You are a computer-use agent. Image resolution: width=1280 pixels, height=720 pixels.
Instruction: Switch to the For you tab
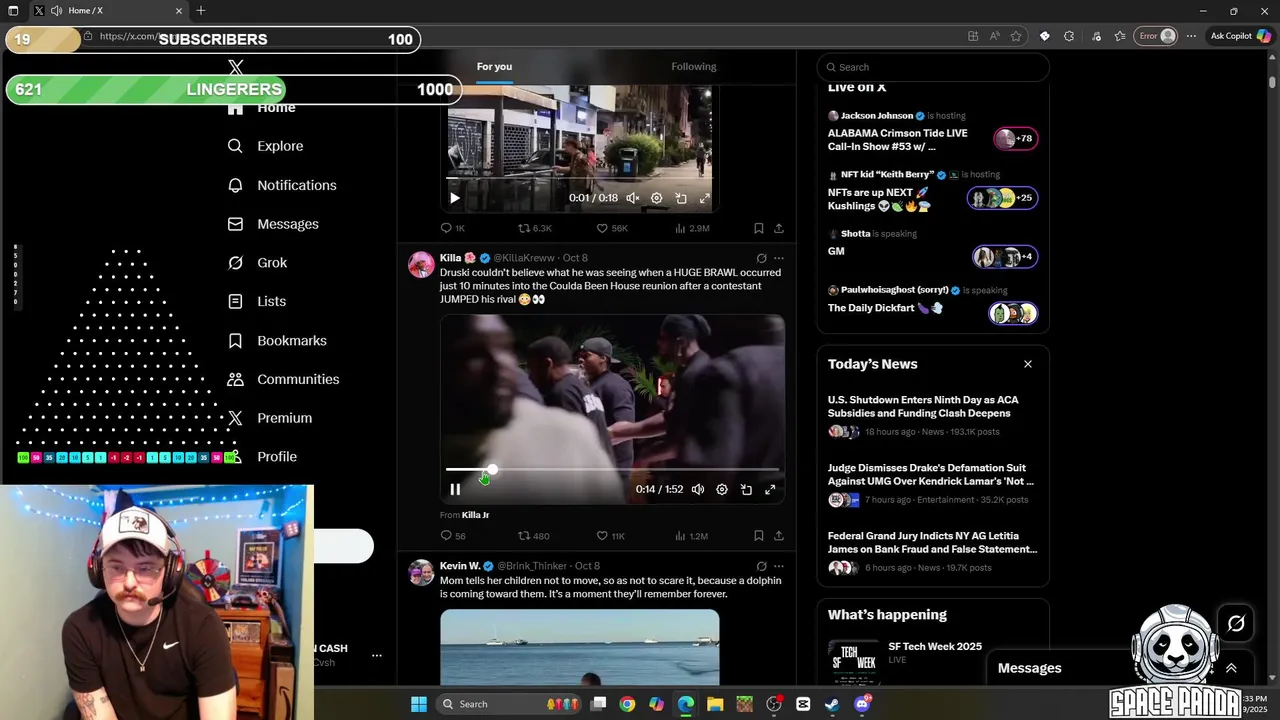click(494, 67)
